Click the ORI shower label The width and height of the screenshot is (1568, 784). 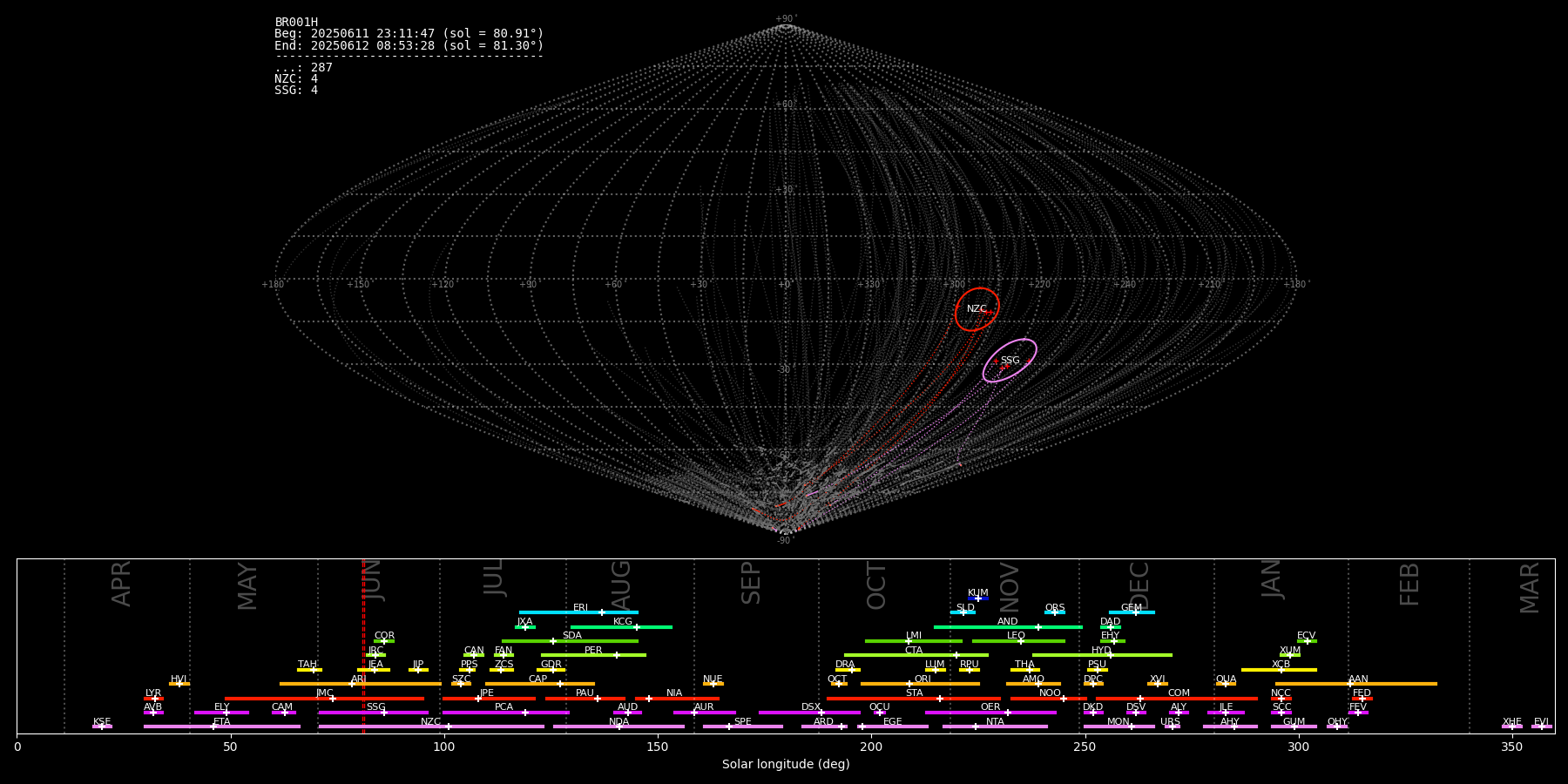tap(923, 679)
